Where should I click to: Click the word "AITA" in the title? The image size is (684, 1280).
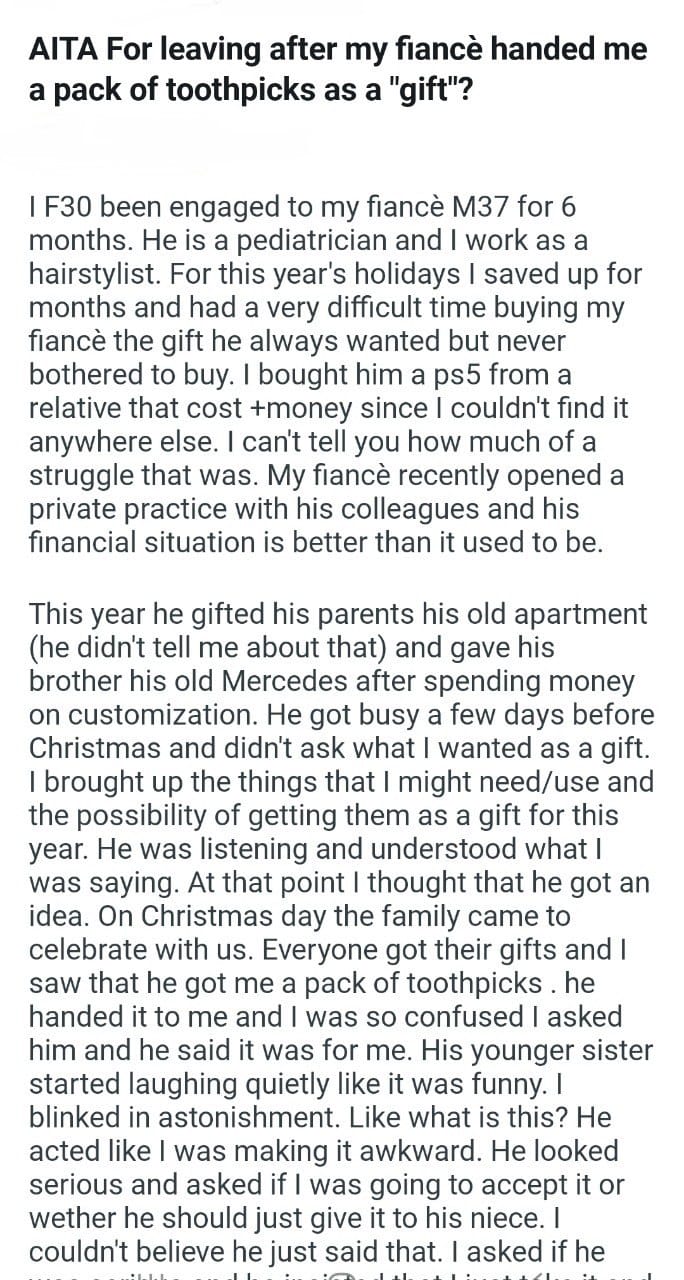tap(63, 49)
